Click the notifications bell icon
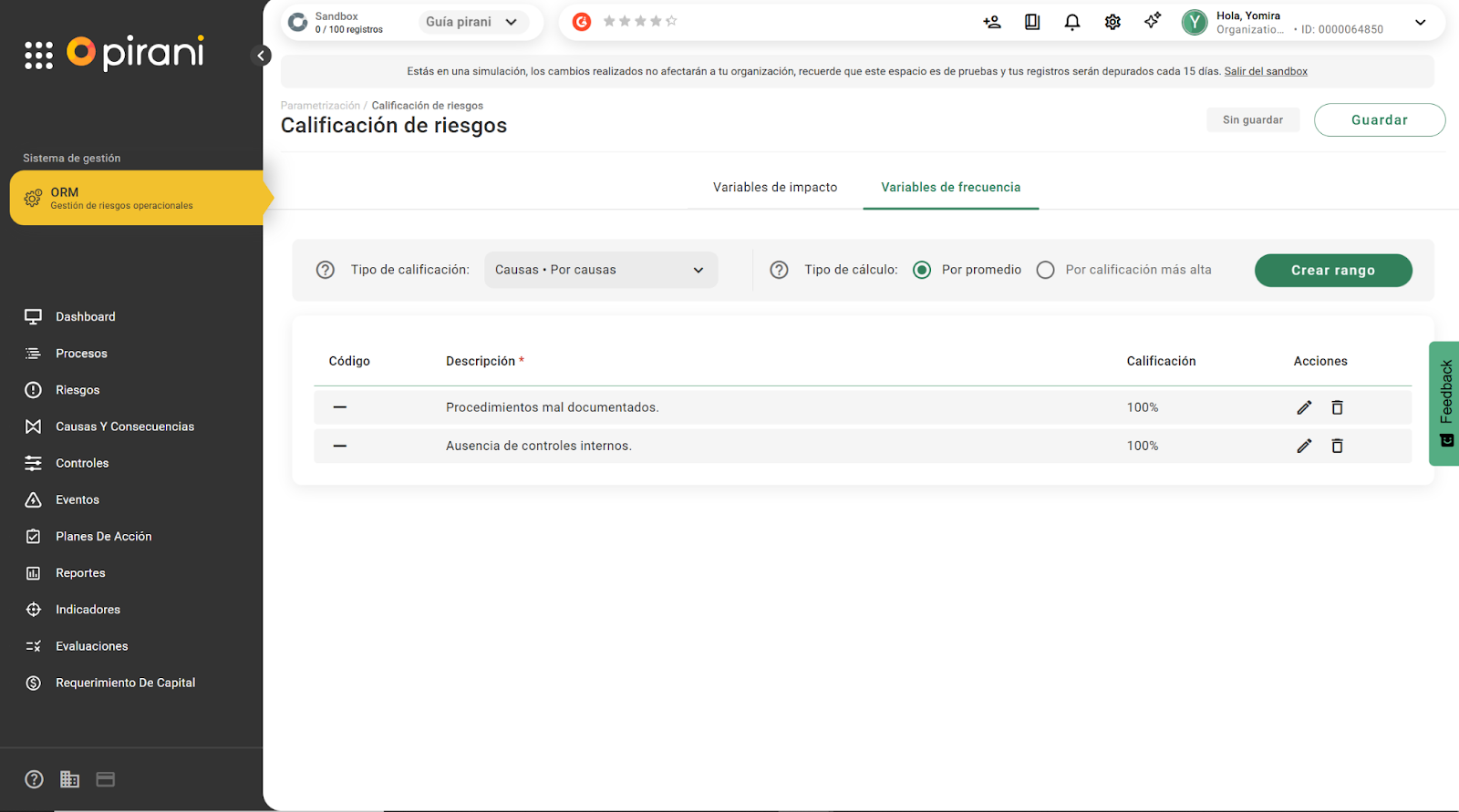Image resolution: width=1459 pixels, height=812 pixels. 1072,22
